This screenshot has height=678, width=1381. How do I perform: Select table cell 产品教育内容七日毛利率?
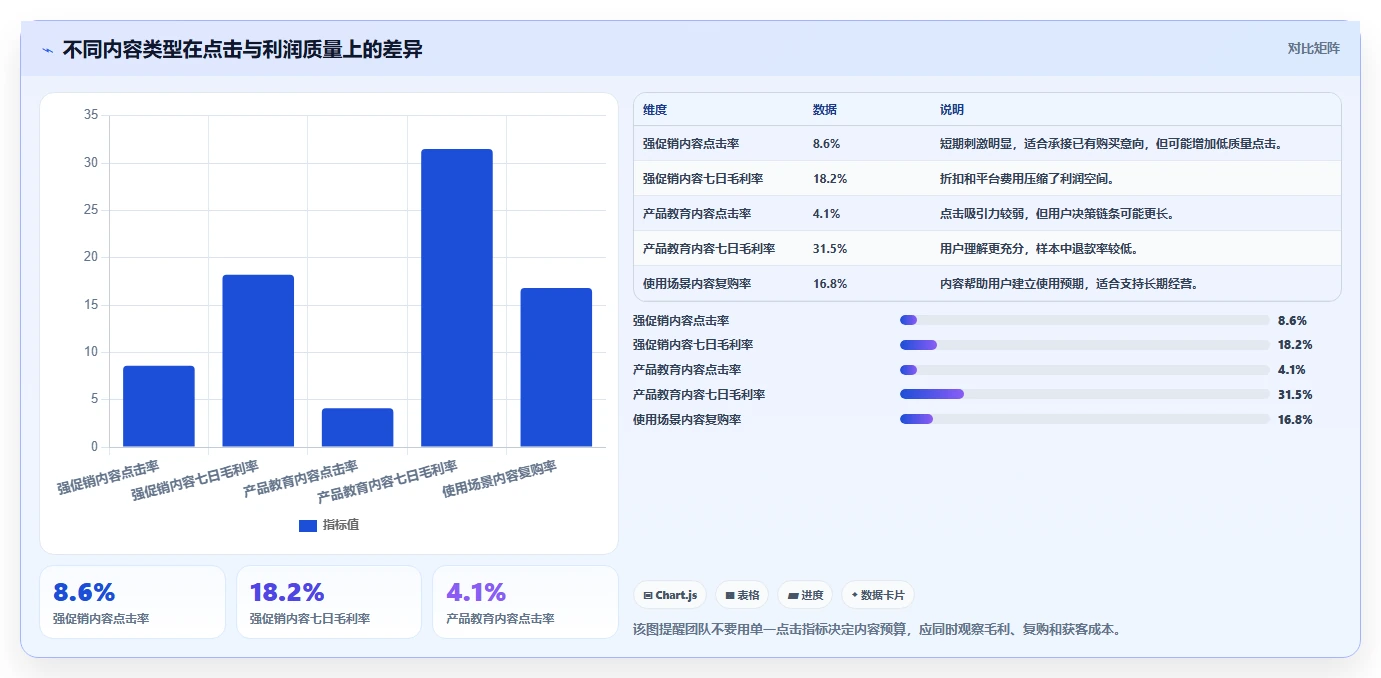(x=709, y=249)
